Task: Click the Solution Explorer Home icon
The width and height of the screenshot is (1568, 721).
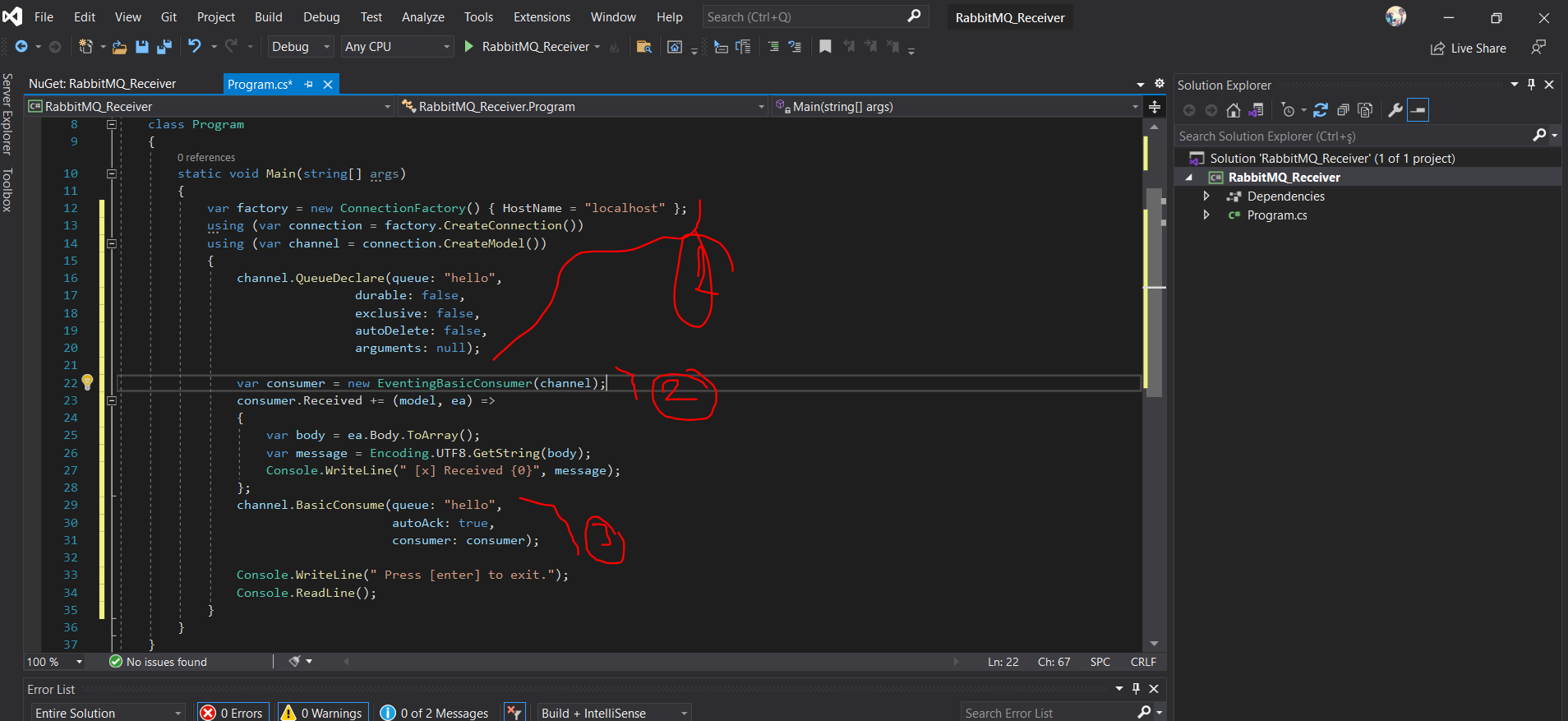Action: [x=1233, y=110]
